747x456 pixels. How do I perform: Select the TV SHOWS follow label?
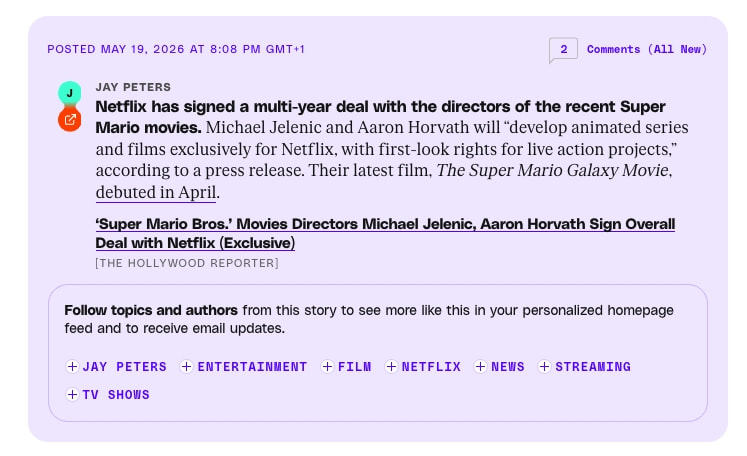[x=116, y=395]
